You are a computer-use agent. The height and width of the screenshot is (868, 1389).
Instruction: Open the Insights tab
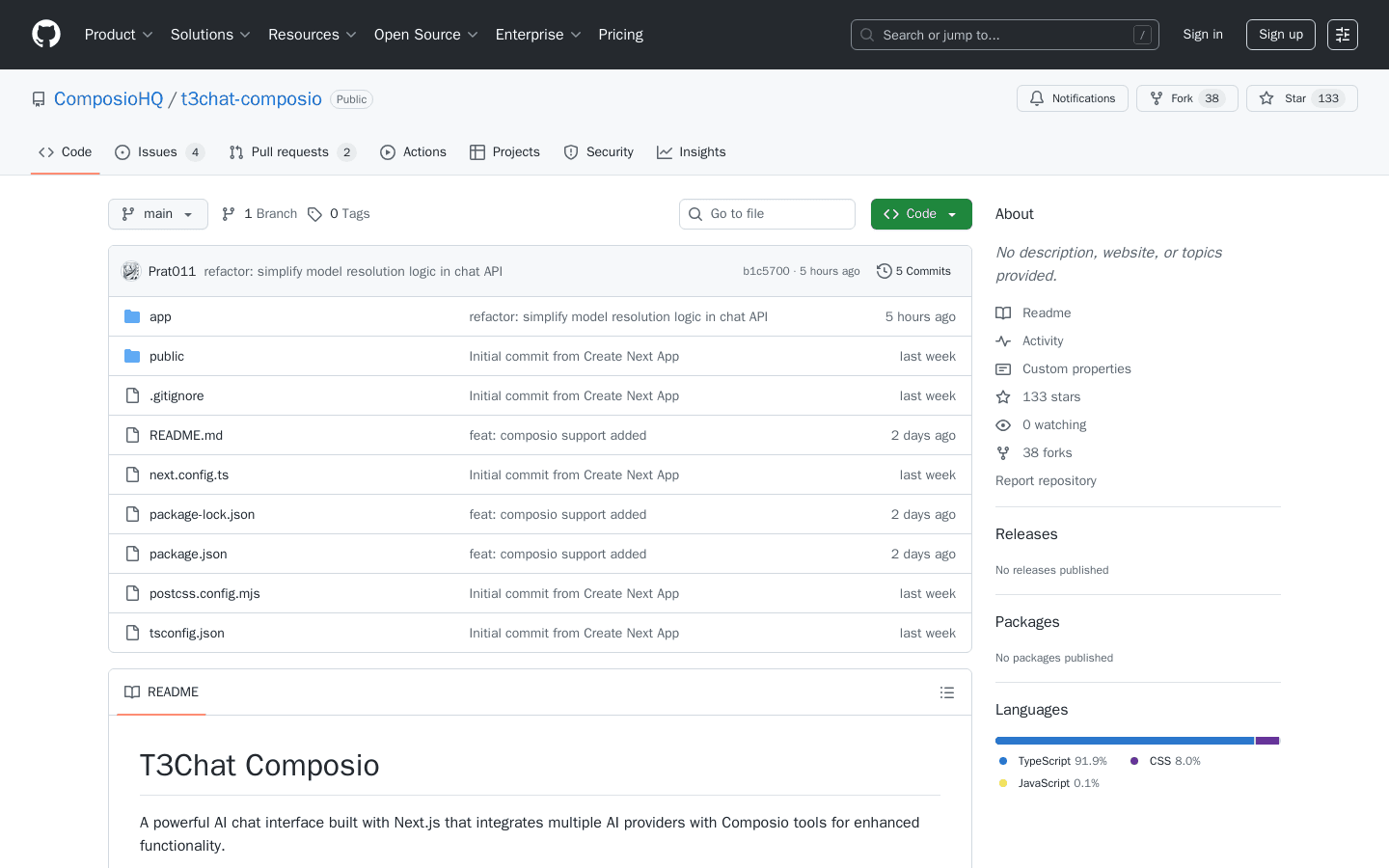click(x=692, y=151)
